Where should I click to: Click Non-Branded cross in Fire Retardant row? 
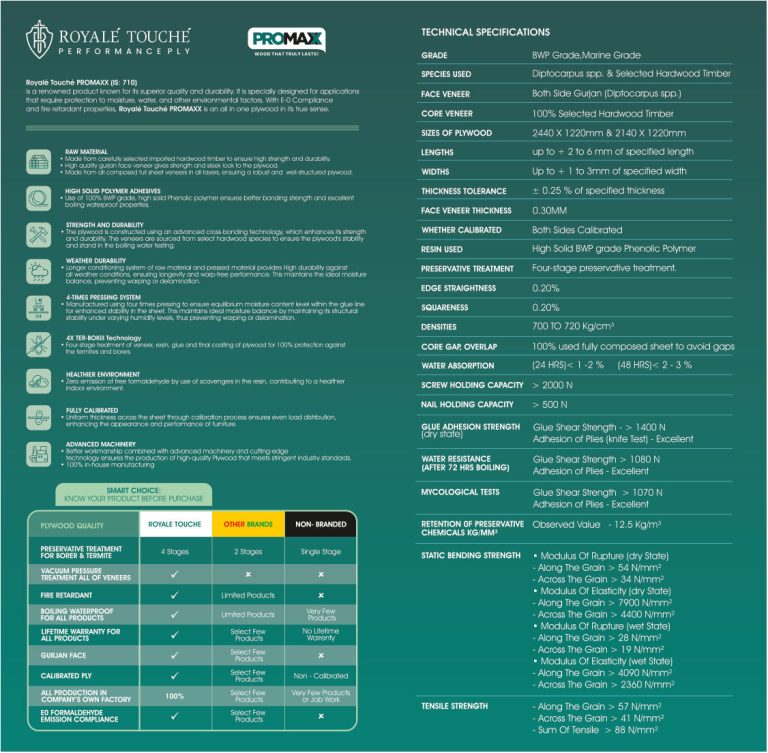(x=321, y=595)
